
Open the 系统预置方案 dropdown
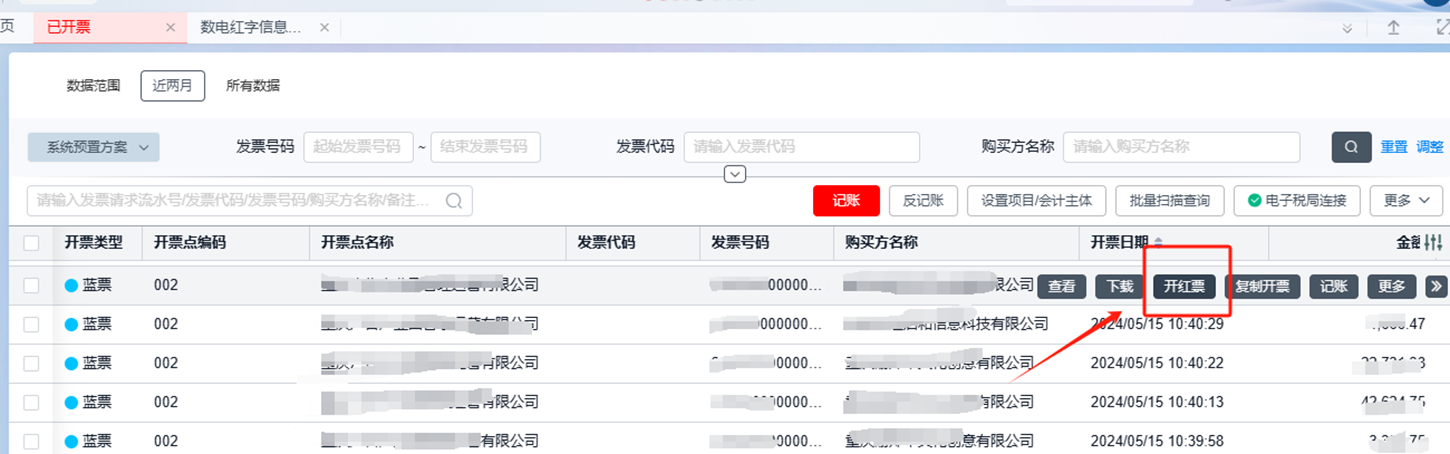coord(94,147)
